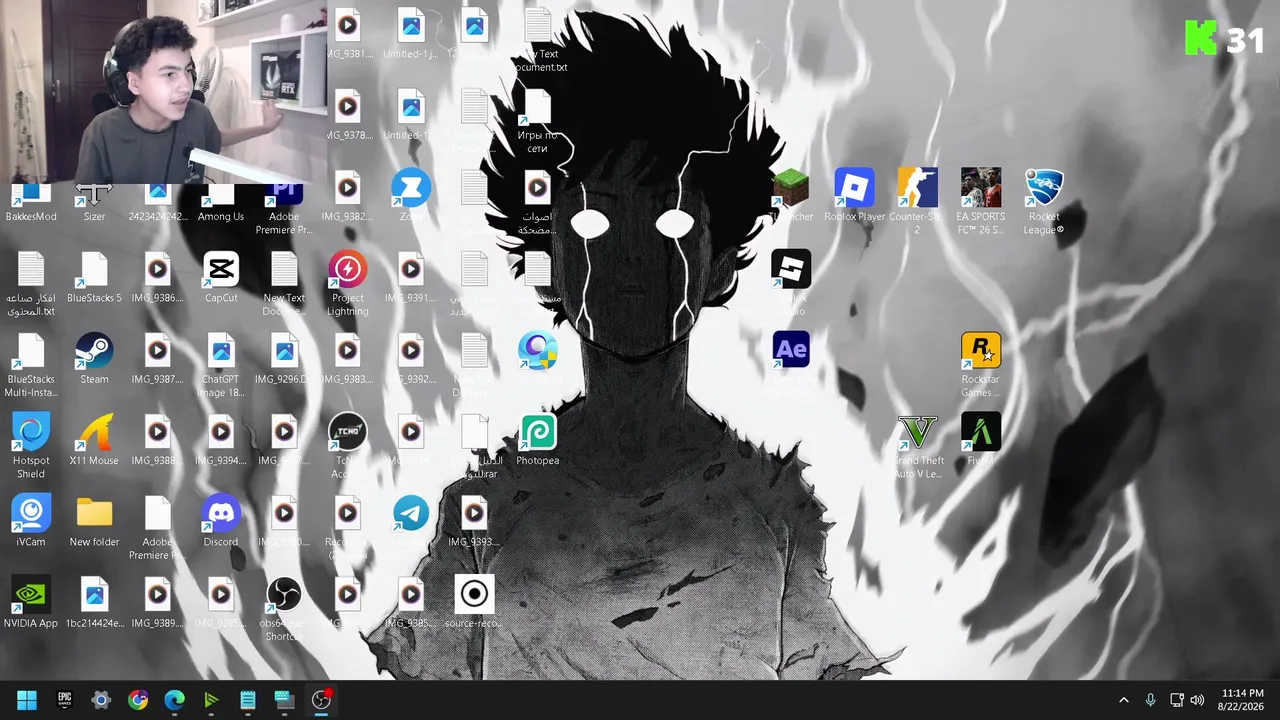Select the Project Lightning shortcut
1280x720 pixels.
(x=347, y=284)
